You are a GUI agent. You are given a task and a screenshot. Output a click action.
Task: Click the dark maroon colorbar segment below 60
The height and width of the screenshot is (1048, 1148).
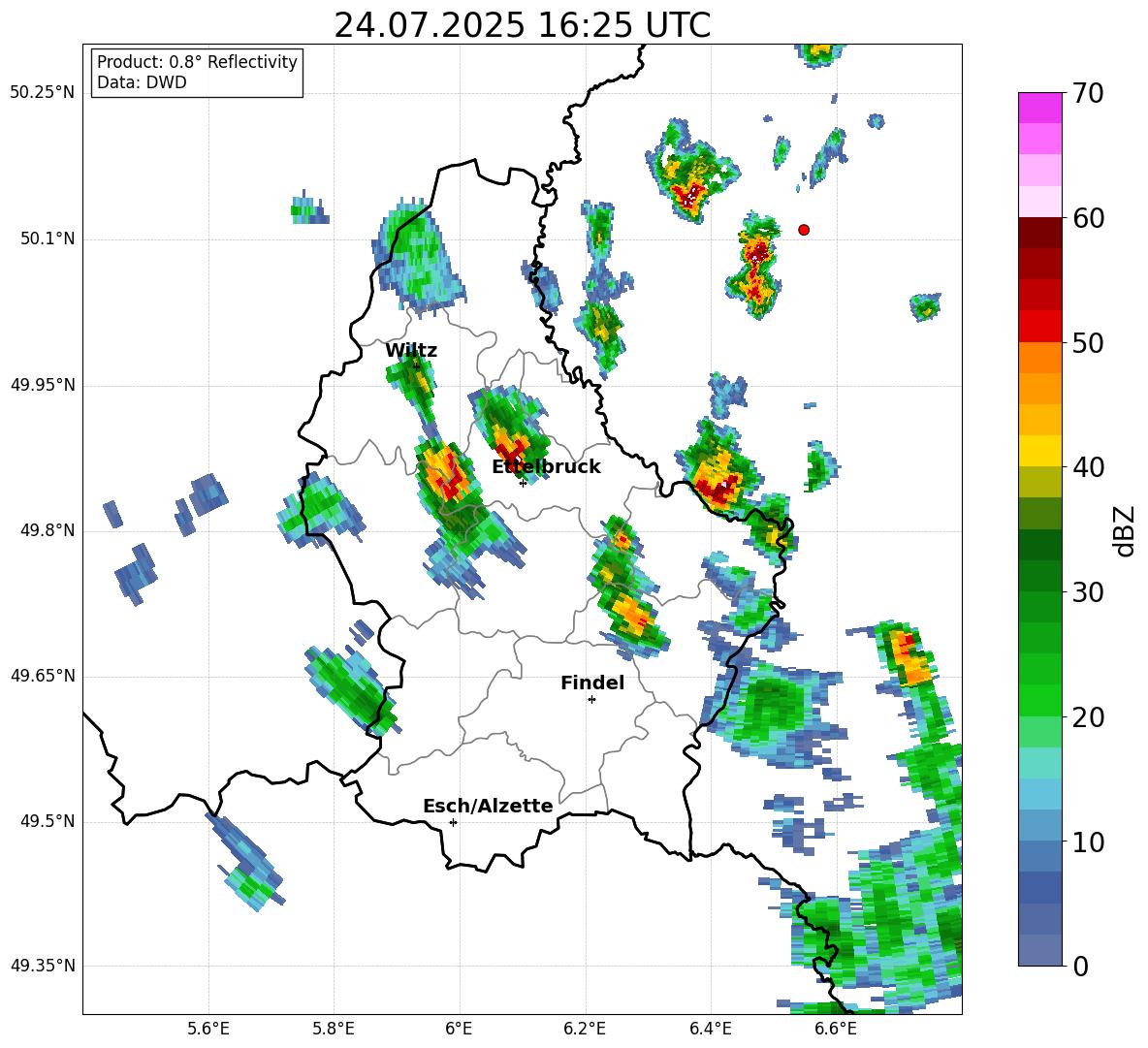pos(1039,233)
